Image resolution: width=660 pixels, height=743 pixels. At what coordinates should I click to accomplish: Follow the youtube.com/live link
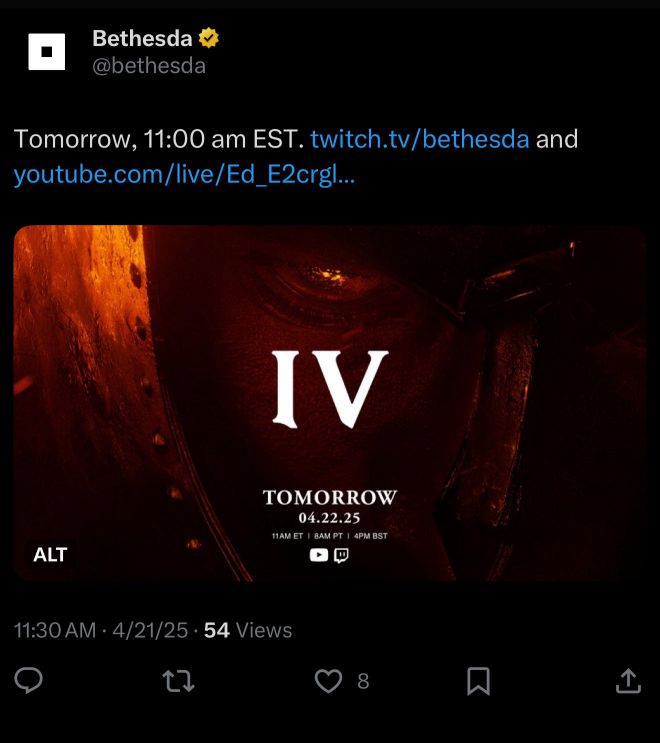click(184, 174)
